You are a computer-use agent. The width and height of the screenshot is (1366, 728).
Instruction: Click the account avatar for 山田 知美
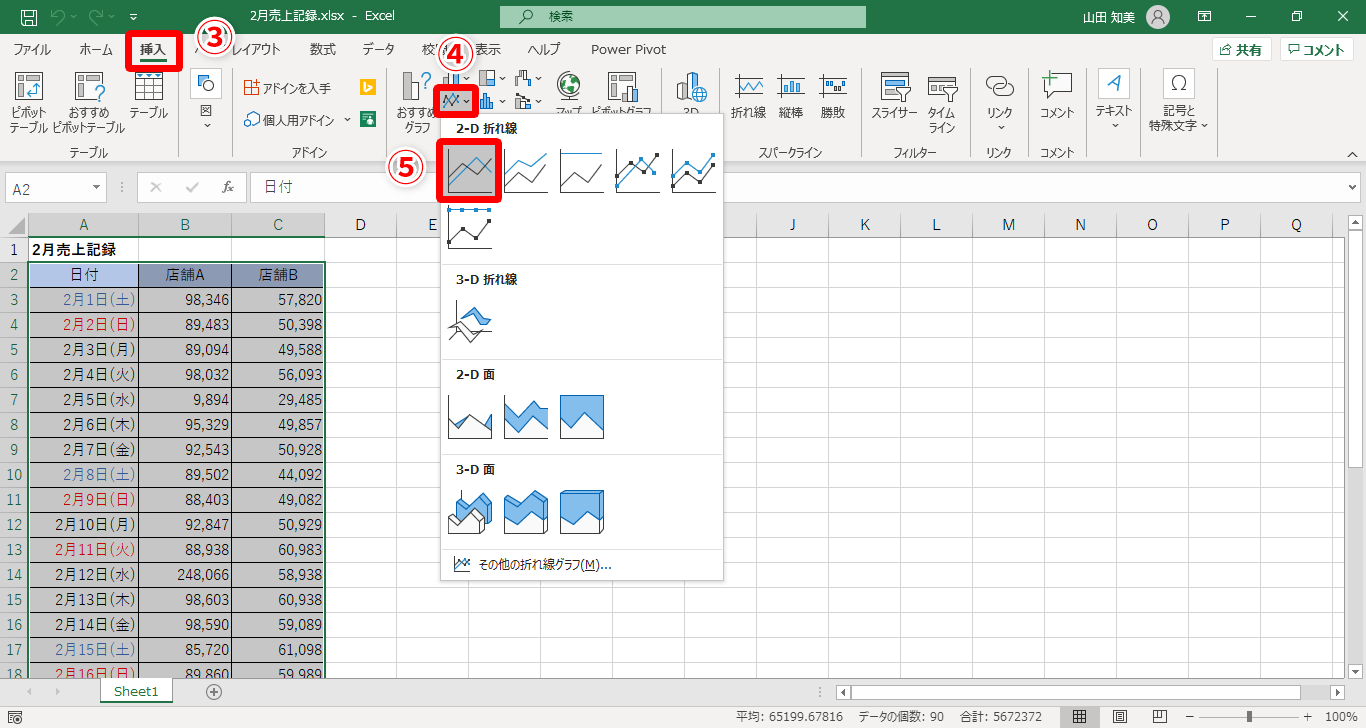1157,17
